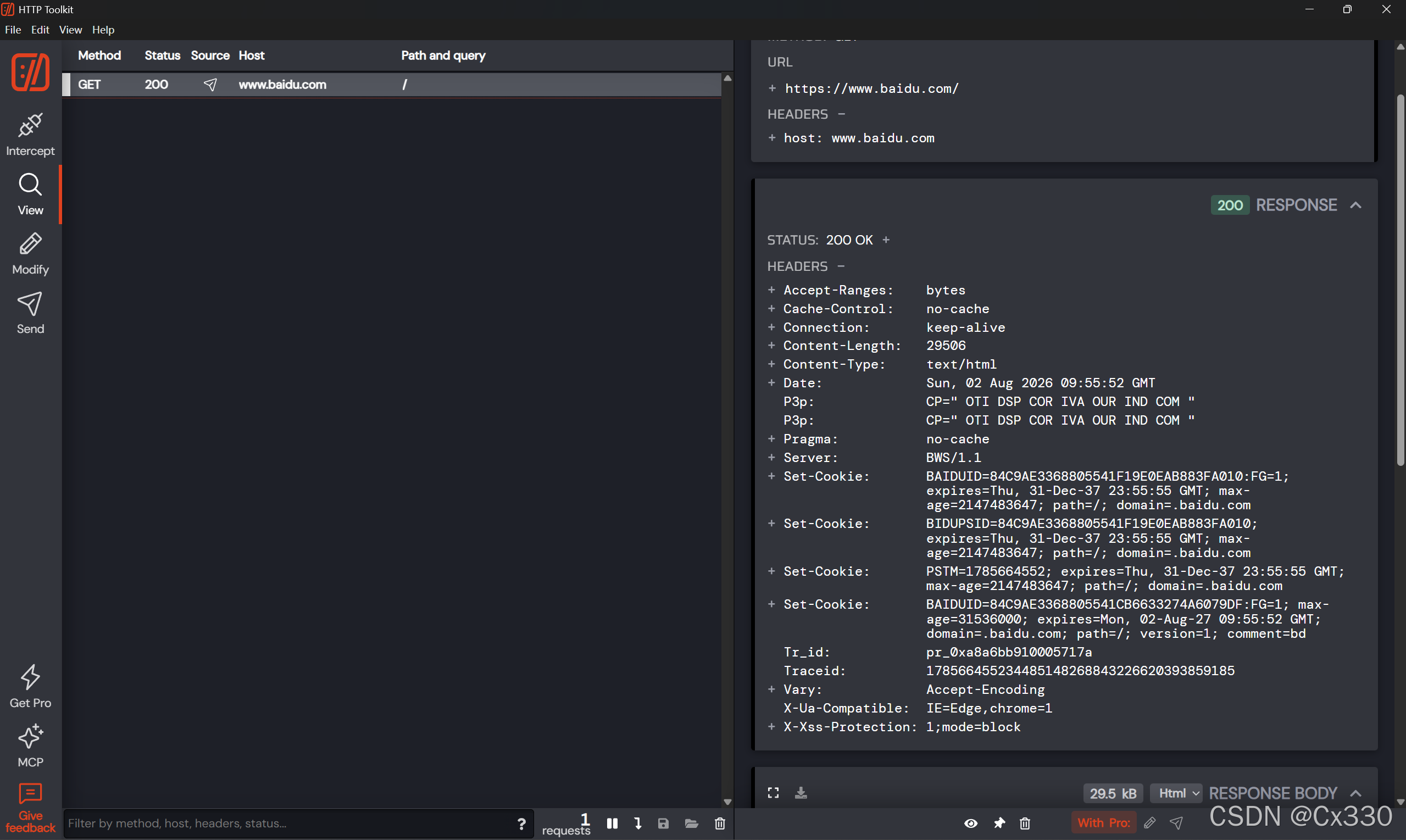Click the Path and query column header
Viewport: 1406px width, 840px height.
coord(443,55)
